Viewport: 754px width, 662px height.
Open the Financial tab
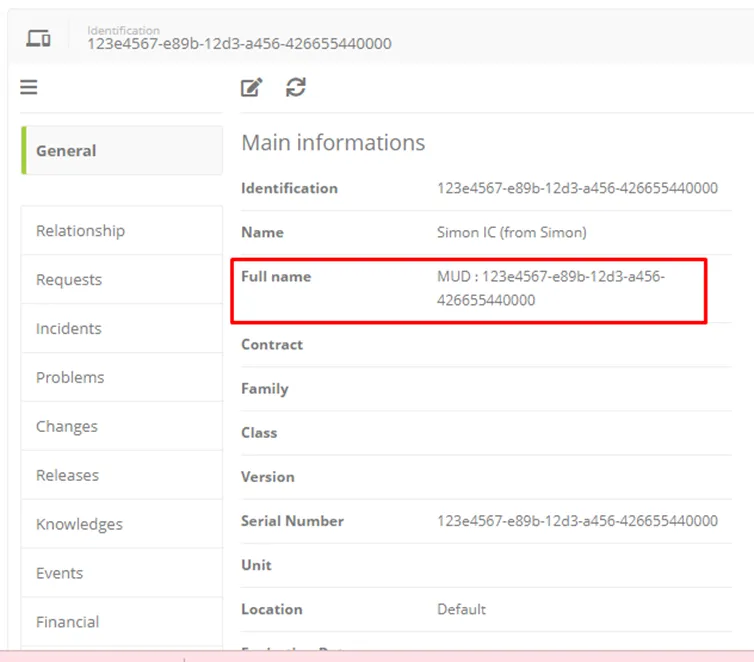122,622
